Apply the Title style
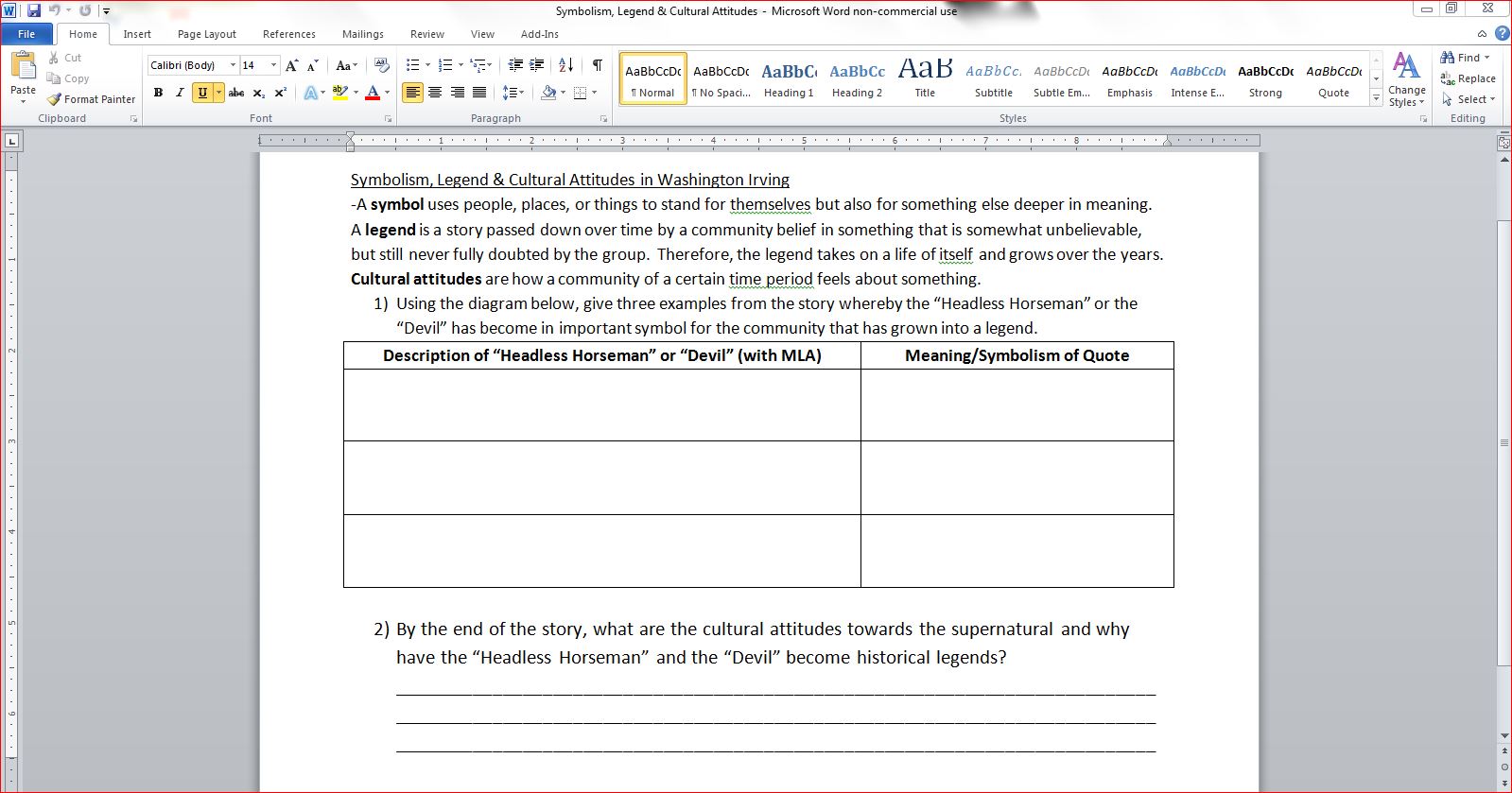 tap(925, 78)
